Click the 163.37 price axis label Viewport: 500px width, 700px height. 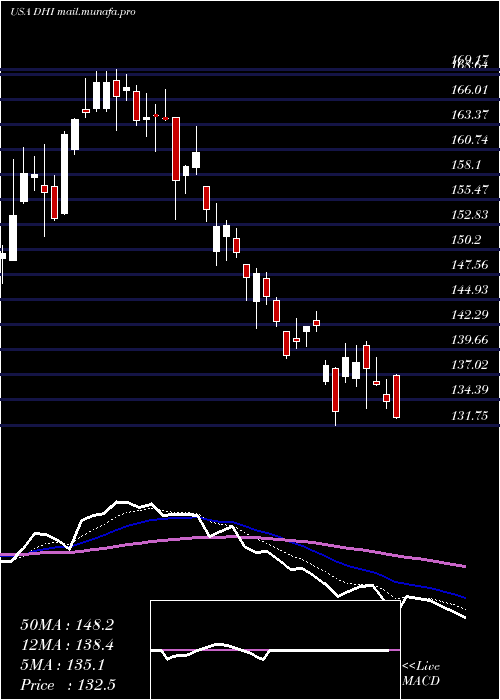[469, 115]
